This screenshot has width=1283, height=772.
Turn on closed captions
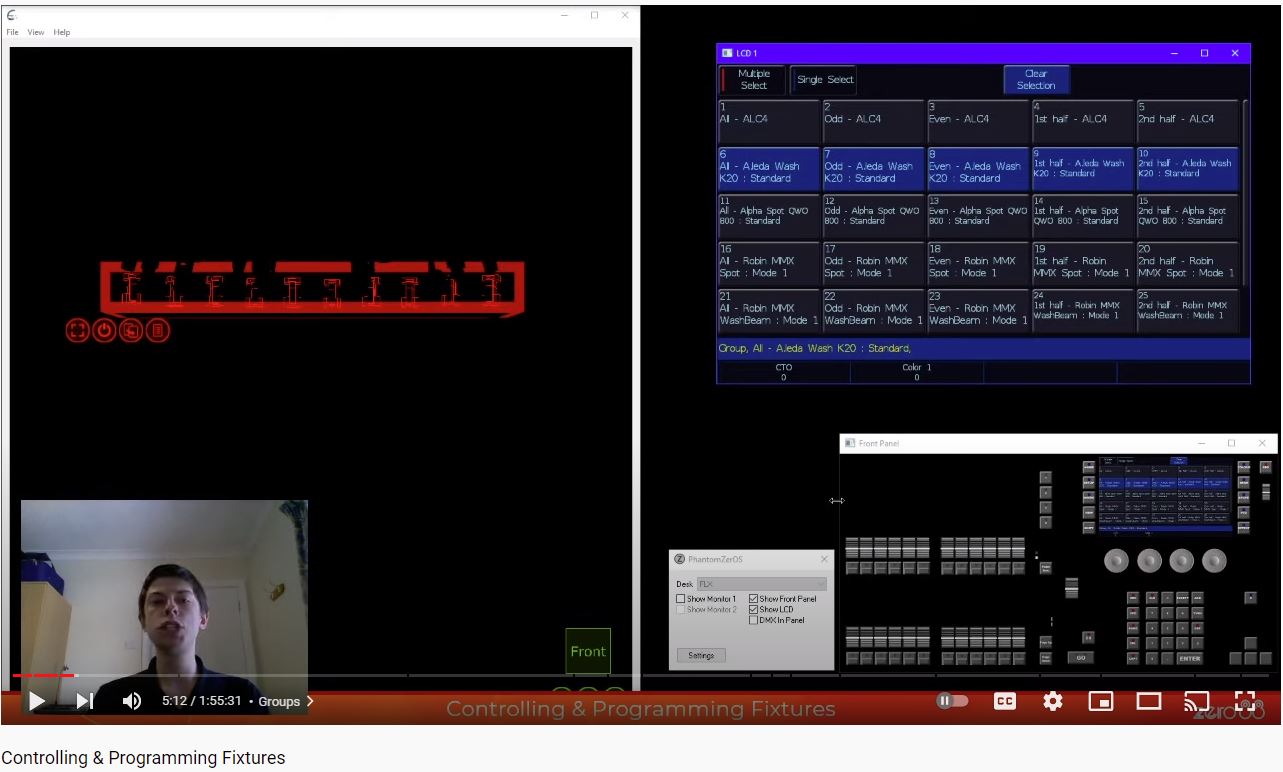click(1005, 701)
